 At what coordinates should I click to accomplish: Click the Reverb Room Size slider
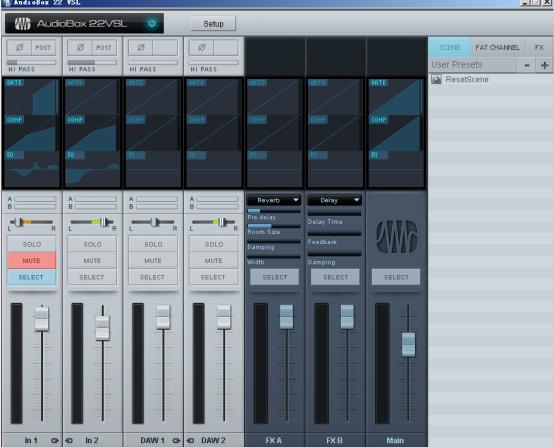tap(274, 225)
